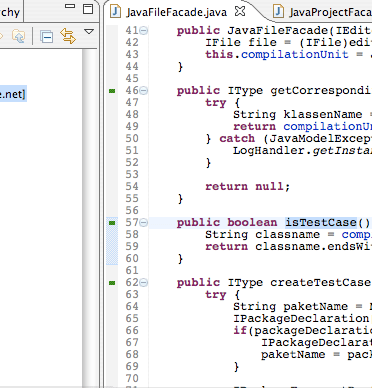
Task: Click the 'getCorrespondi' method name on line 46
Action: (321, 91)
